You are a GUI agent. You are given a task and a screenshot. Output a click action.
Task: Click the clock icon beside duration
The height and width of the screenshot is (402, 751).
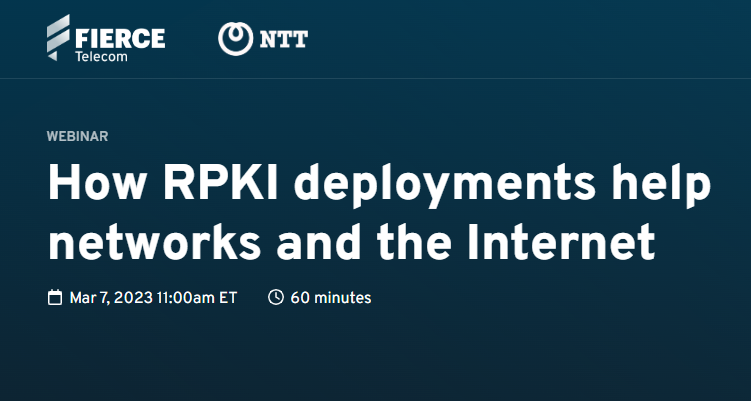(276, 298)
